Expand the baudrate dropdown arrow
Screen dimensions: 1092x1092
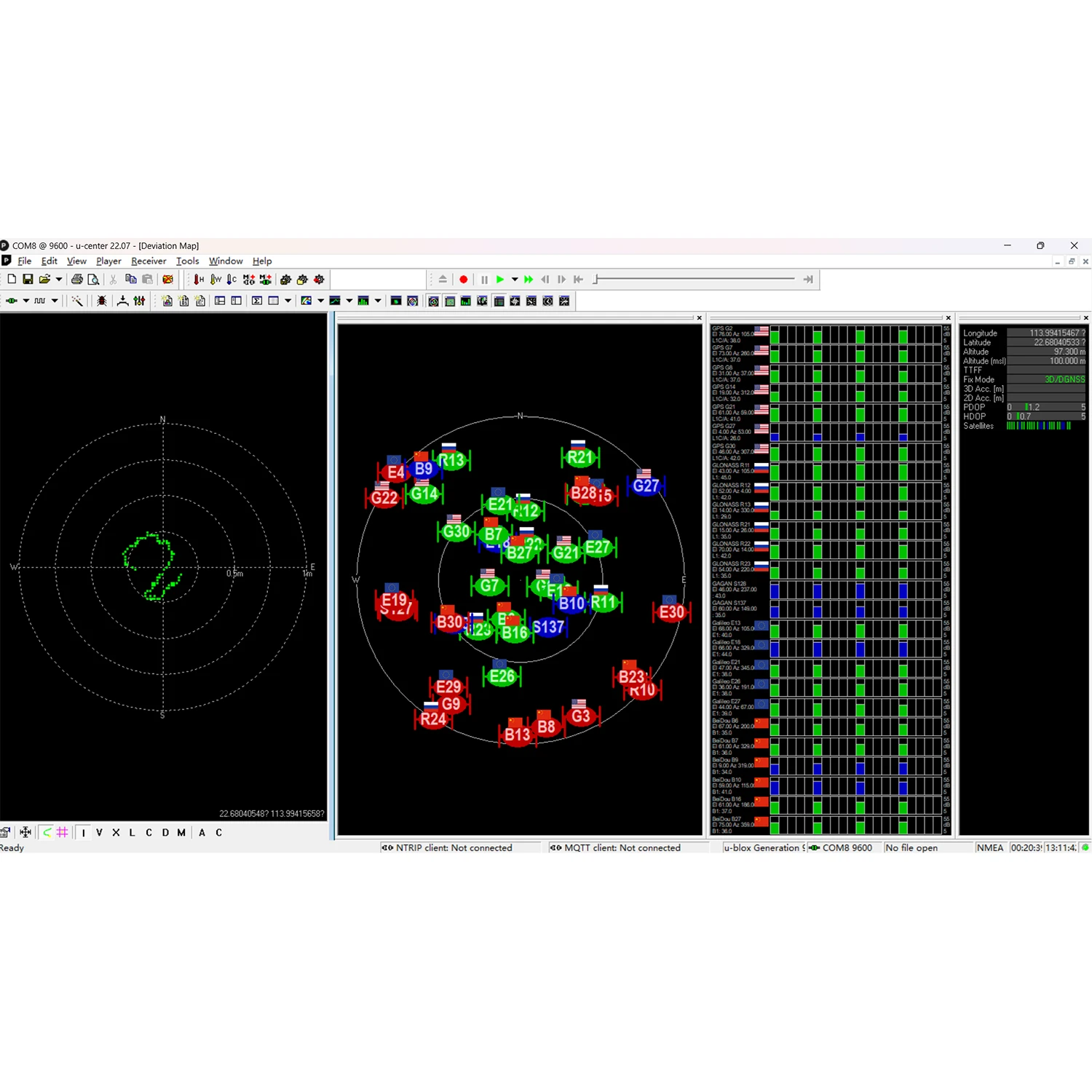click(x=55, y=301)
